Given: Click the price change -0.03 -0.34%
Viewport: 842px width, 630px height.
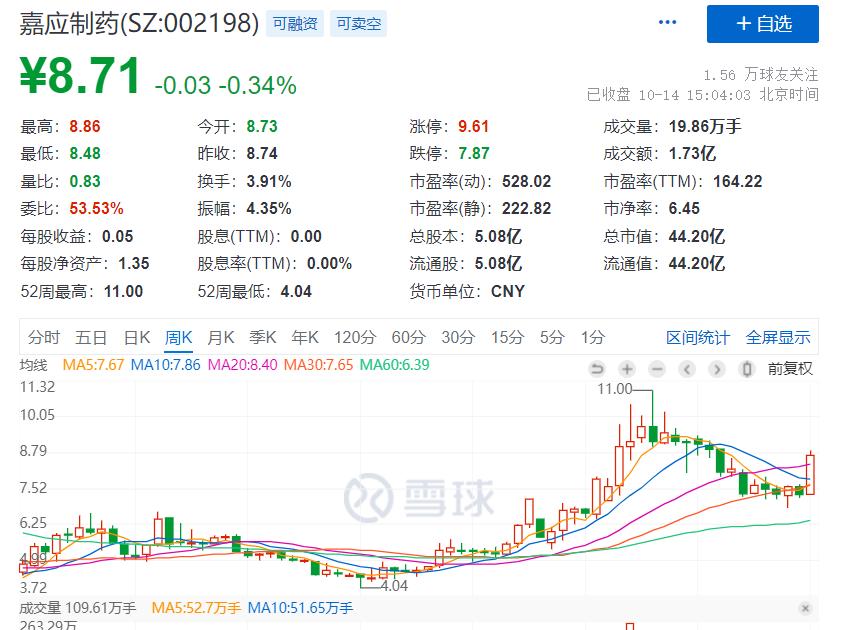Looking at the screenshot, I should pyautogui.click(x=226, y=85).
